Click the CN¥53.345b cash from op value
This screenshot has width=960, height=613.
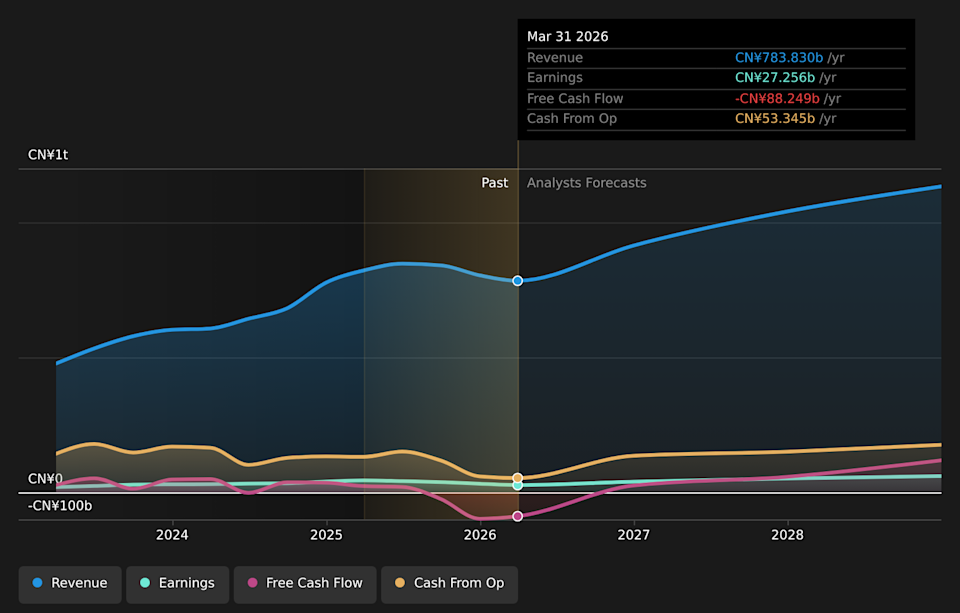pos(774,119)
